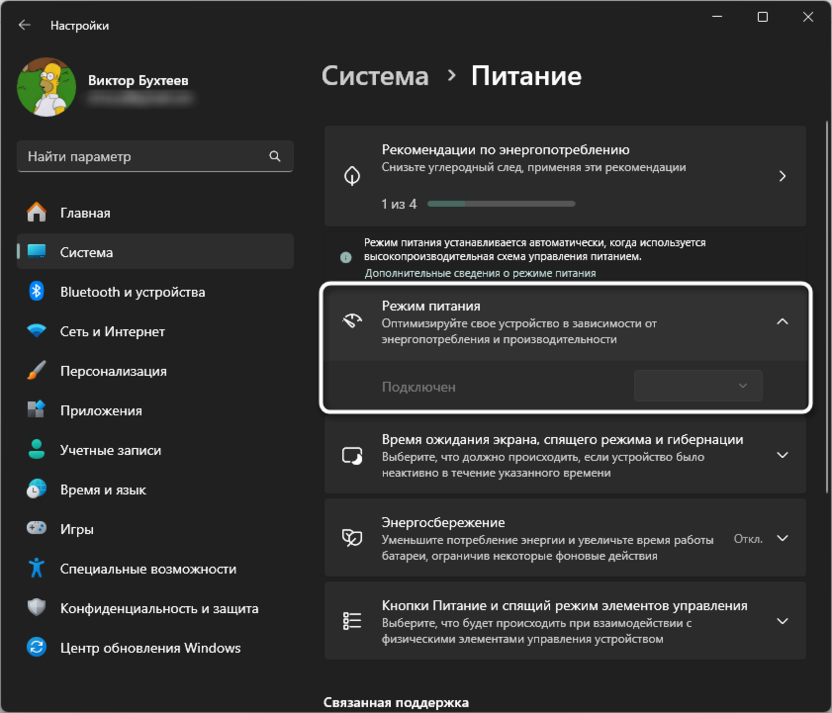Expand screen timeout and sleep settings
The image size is (832, 713).
pyautogui.click(x=782, y=456)
